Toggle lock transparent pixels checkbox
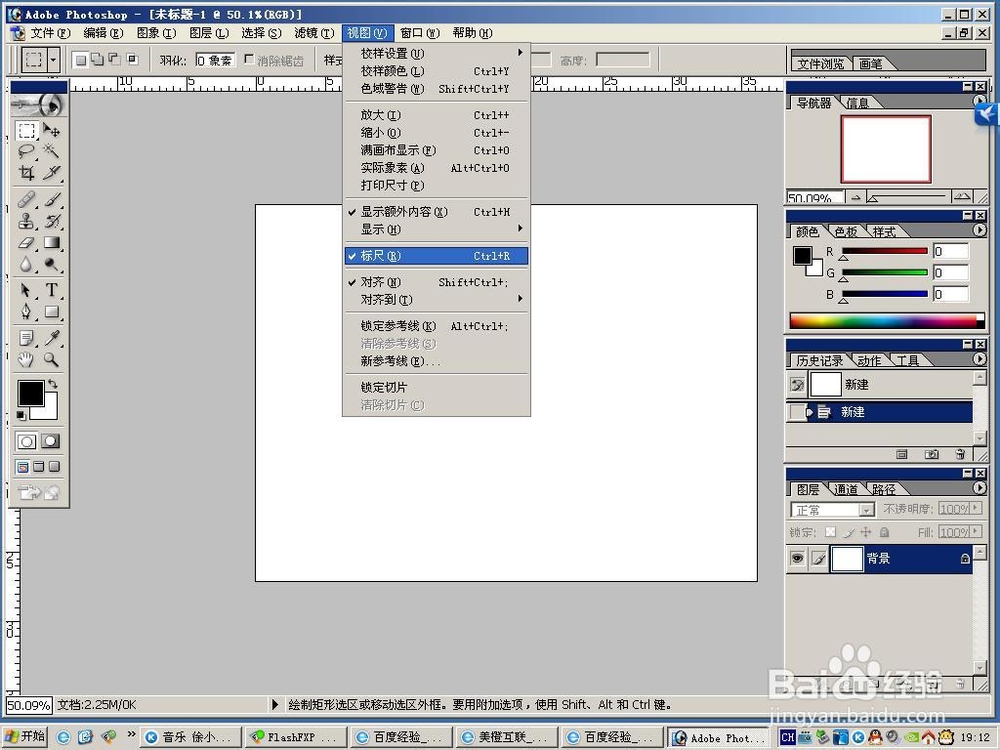 pyautogui.click(x=830, y=531)
